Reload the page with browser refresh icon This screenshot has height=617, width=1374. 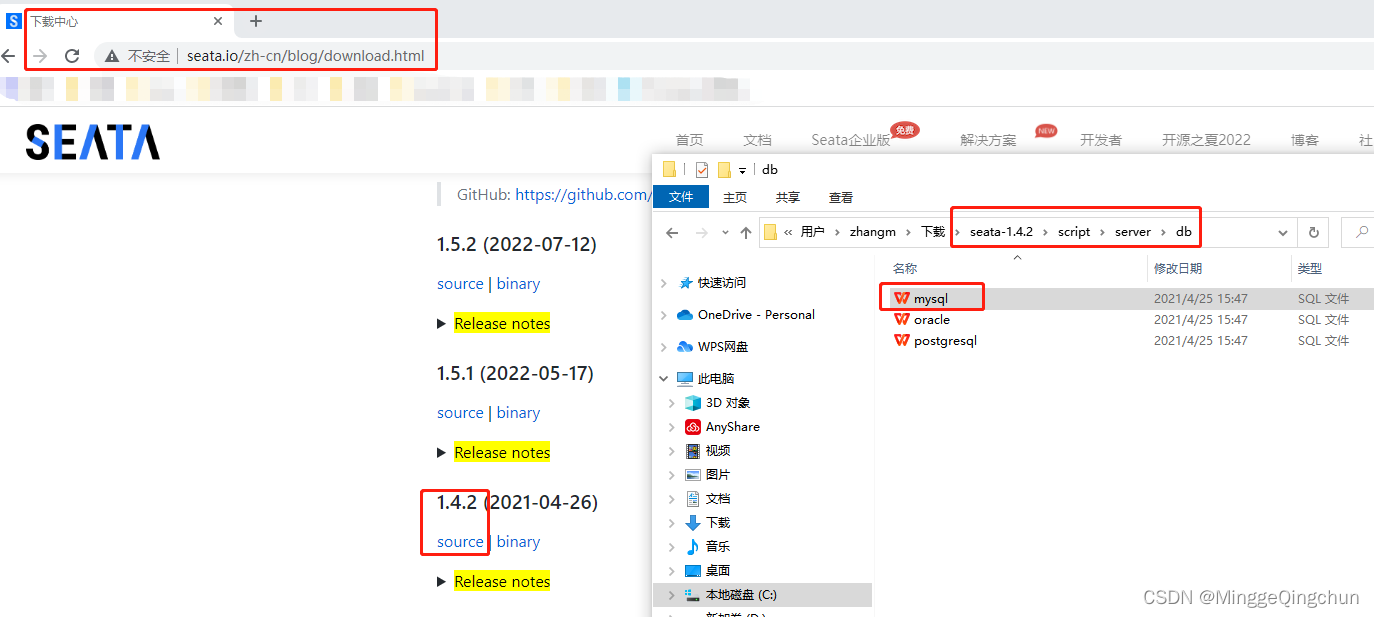tap(72, 56)
